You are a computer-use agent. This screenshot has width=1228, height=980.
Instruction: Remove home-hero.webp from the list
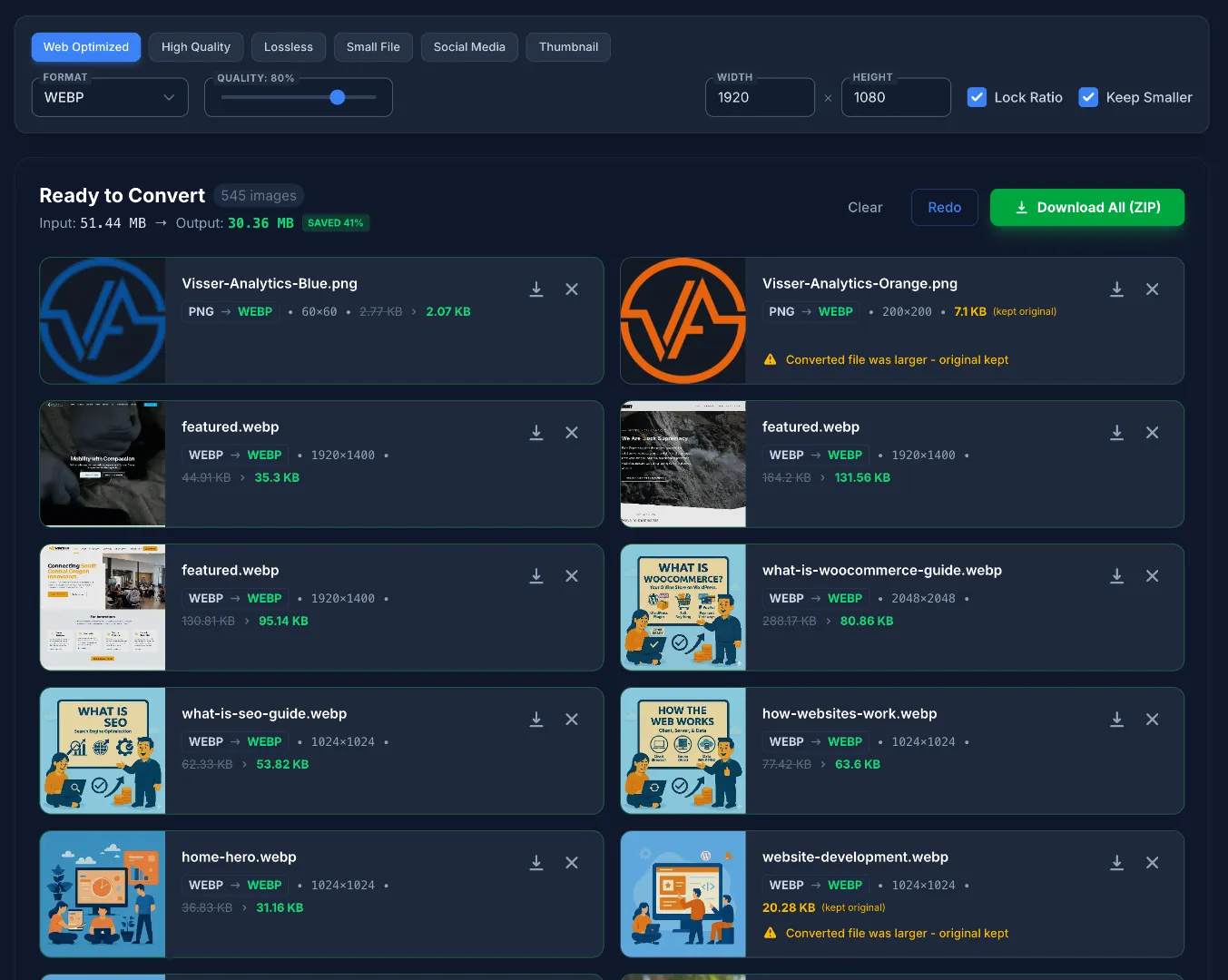click(572, 863)
